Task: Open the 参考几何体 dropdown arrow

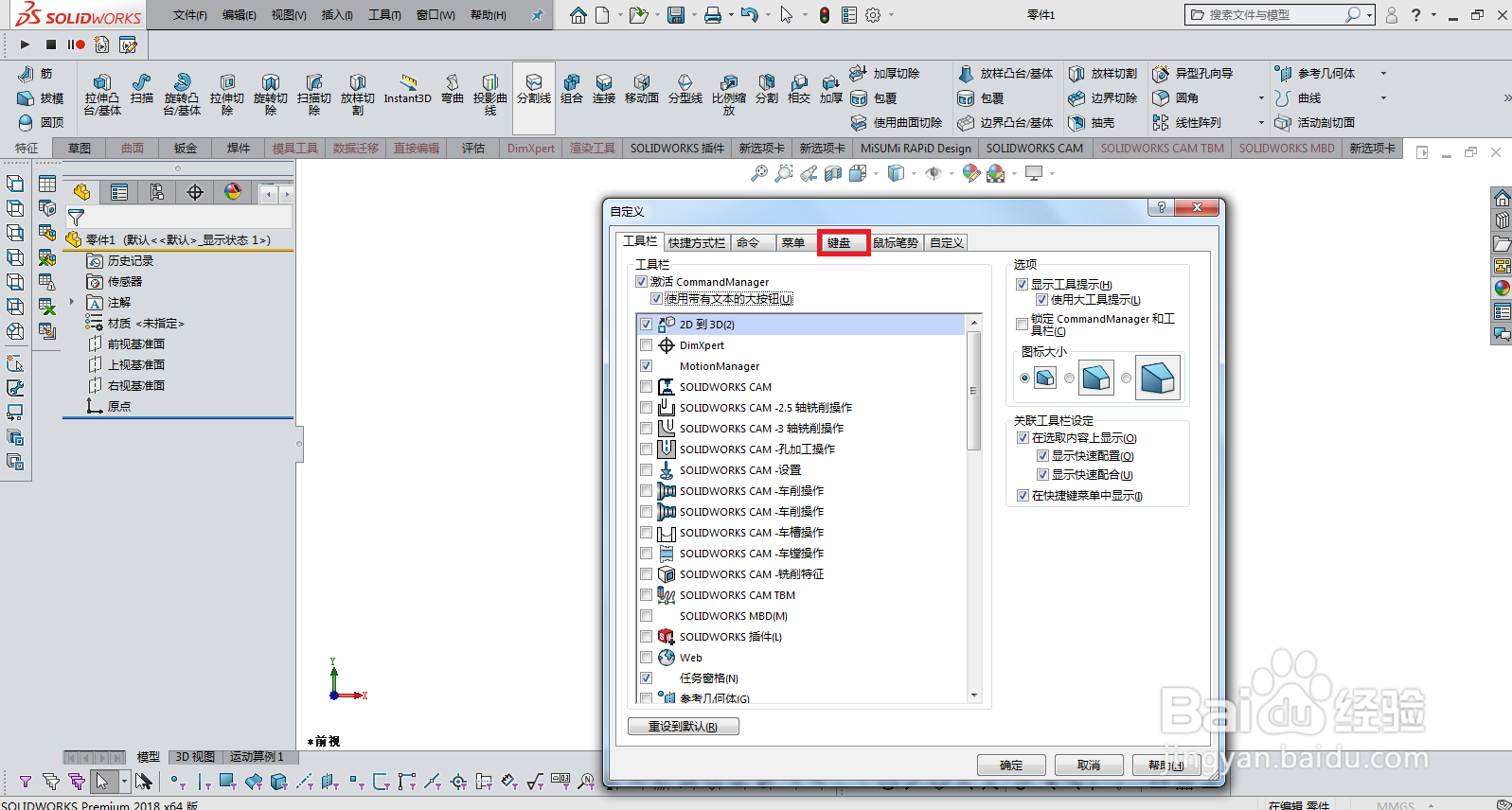Action: 1383,74
